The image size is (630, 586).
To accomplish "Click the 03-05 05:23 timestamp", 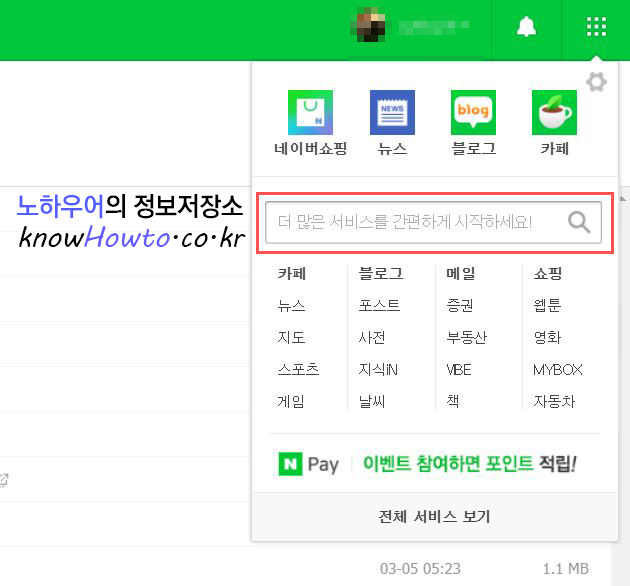I will pos(420,569).
